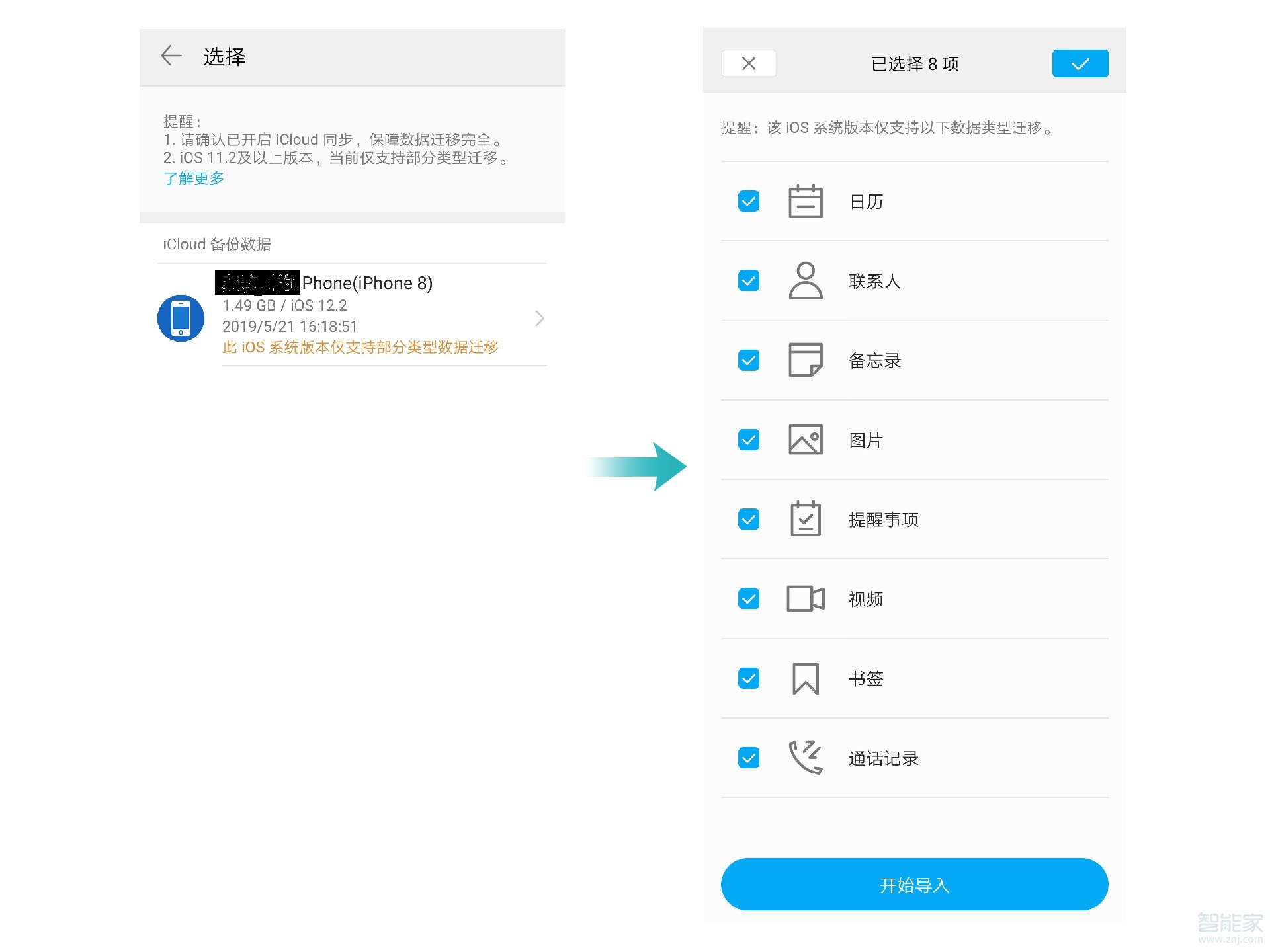Uncheck the 书签 checkbox
This screenshot has width=1270, height=952.
(x=749, y=678)
